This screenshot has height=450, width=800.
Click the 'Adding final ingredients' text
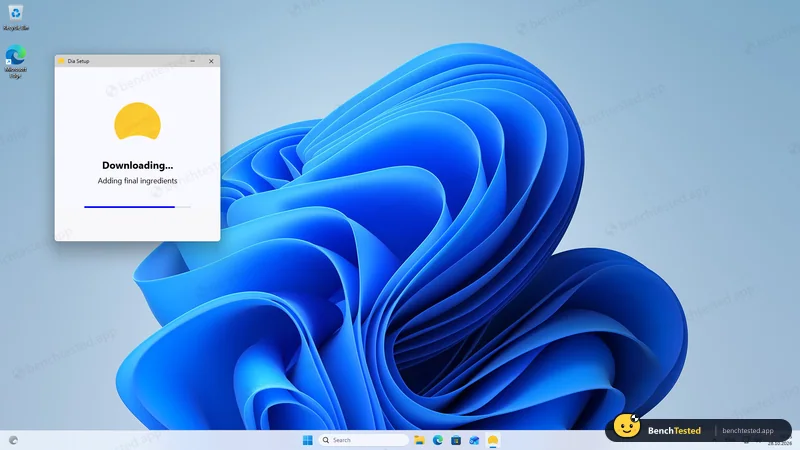137,181
